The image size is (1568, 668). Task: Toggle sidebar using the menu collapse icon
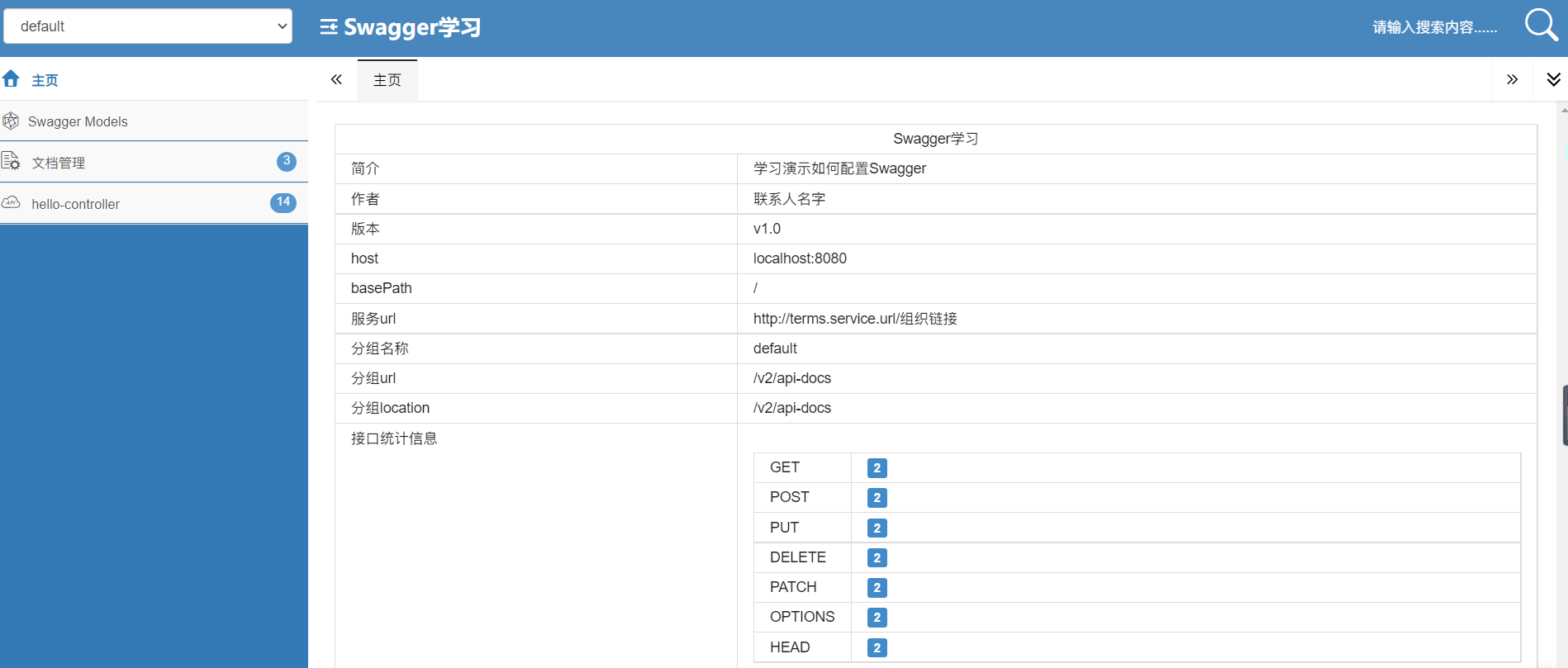(328, 27)
